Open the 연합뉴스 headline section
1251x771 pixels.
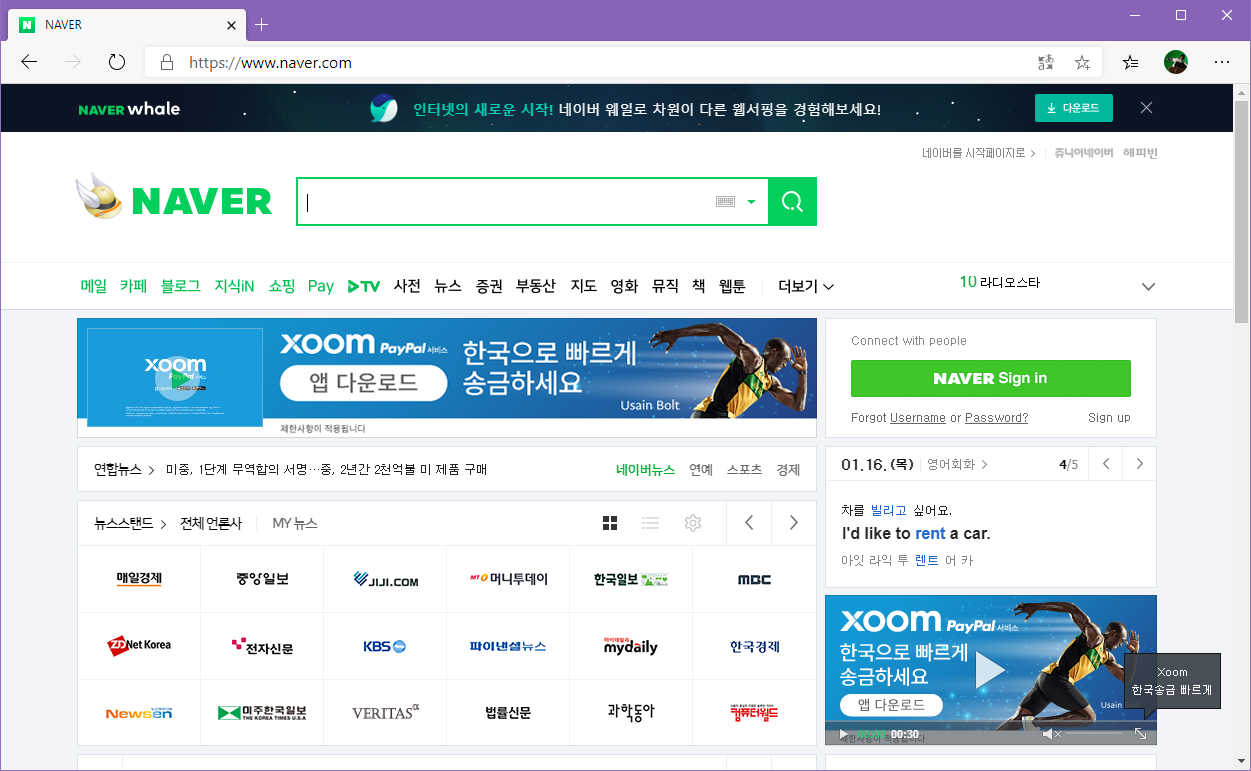tap(124, 469)
